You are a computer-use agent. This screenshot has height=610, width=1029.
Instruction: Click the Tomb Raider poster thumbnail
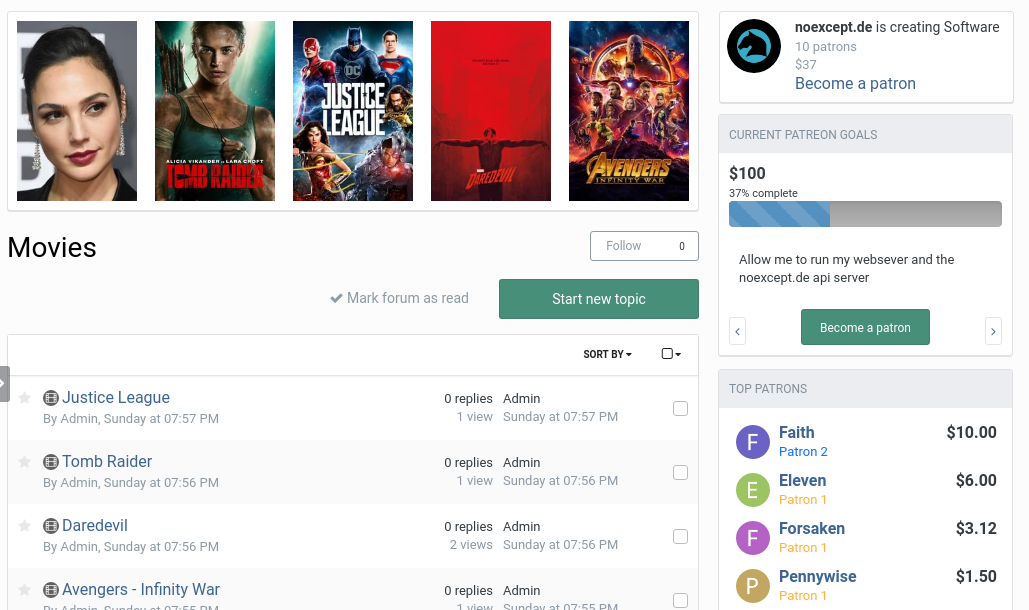point(215,111)
